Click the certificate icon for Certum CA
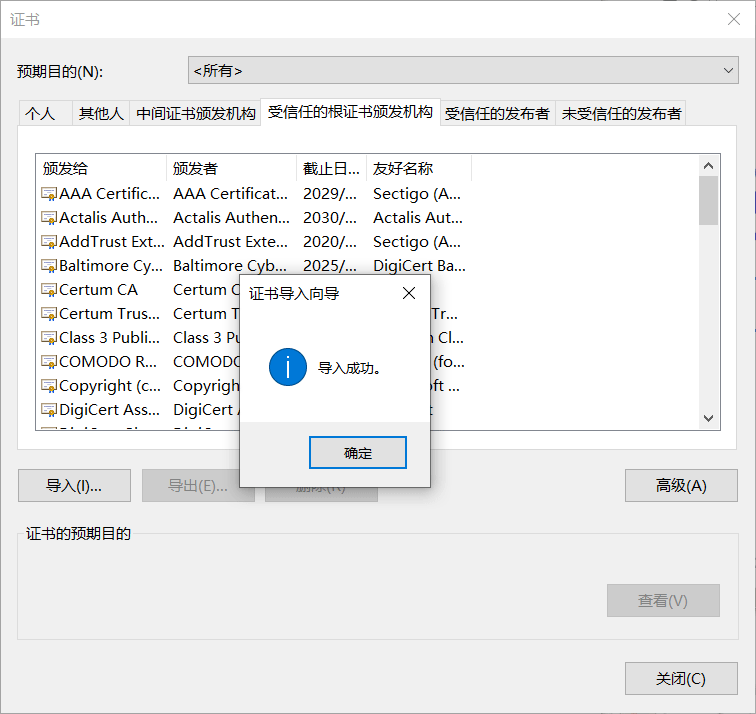The image size is (756, 714). point(49,290)
